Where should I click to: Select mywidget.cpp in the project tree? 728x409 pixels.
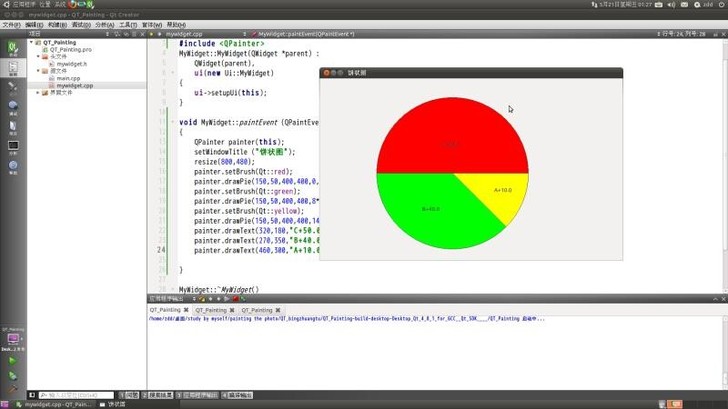74,85
